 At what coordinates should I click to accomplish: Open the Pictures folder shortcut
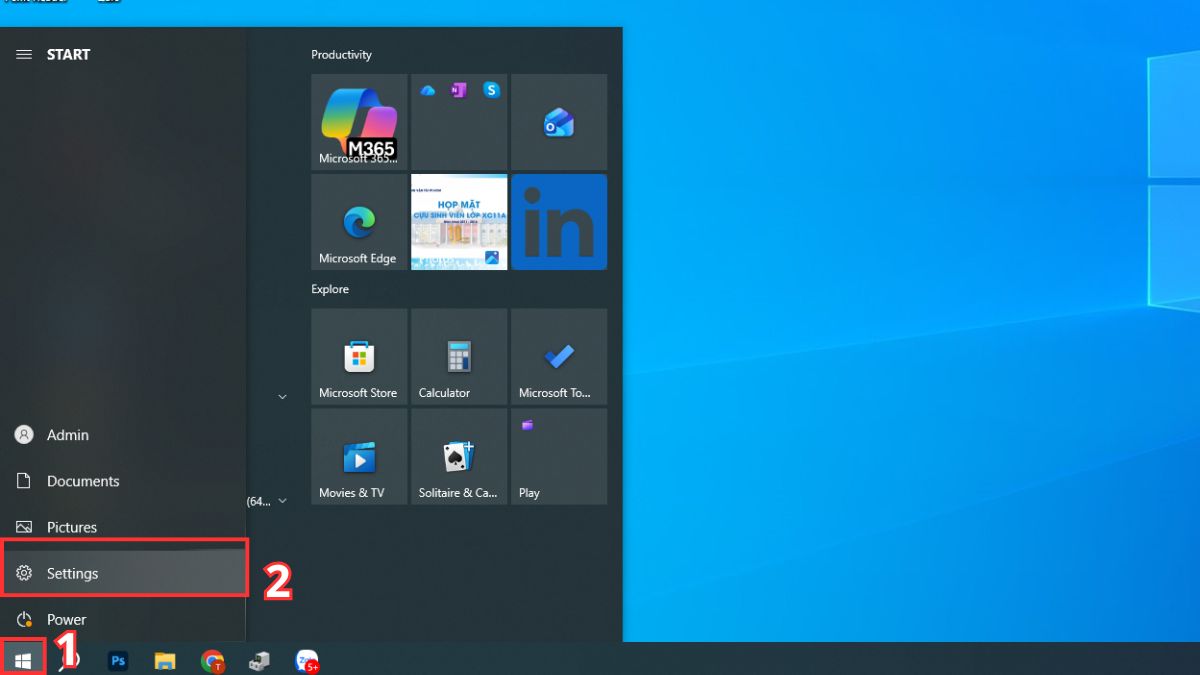(123, 527)
